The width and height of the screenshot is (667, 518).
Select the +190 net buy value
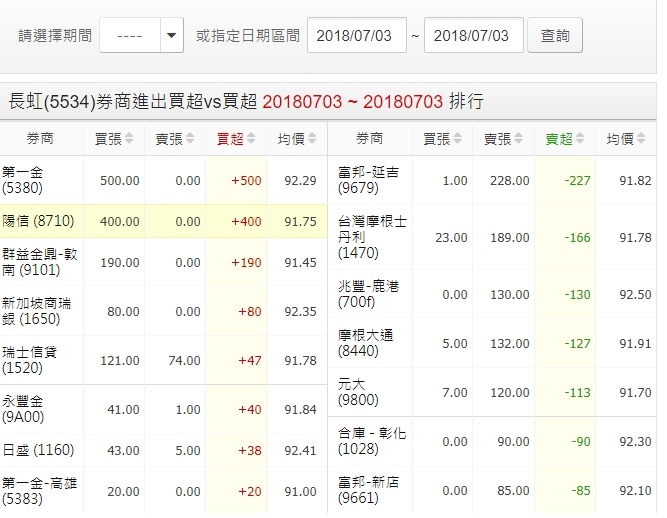pos(246,263)
